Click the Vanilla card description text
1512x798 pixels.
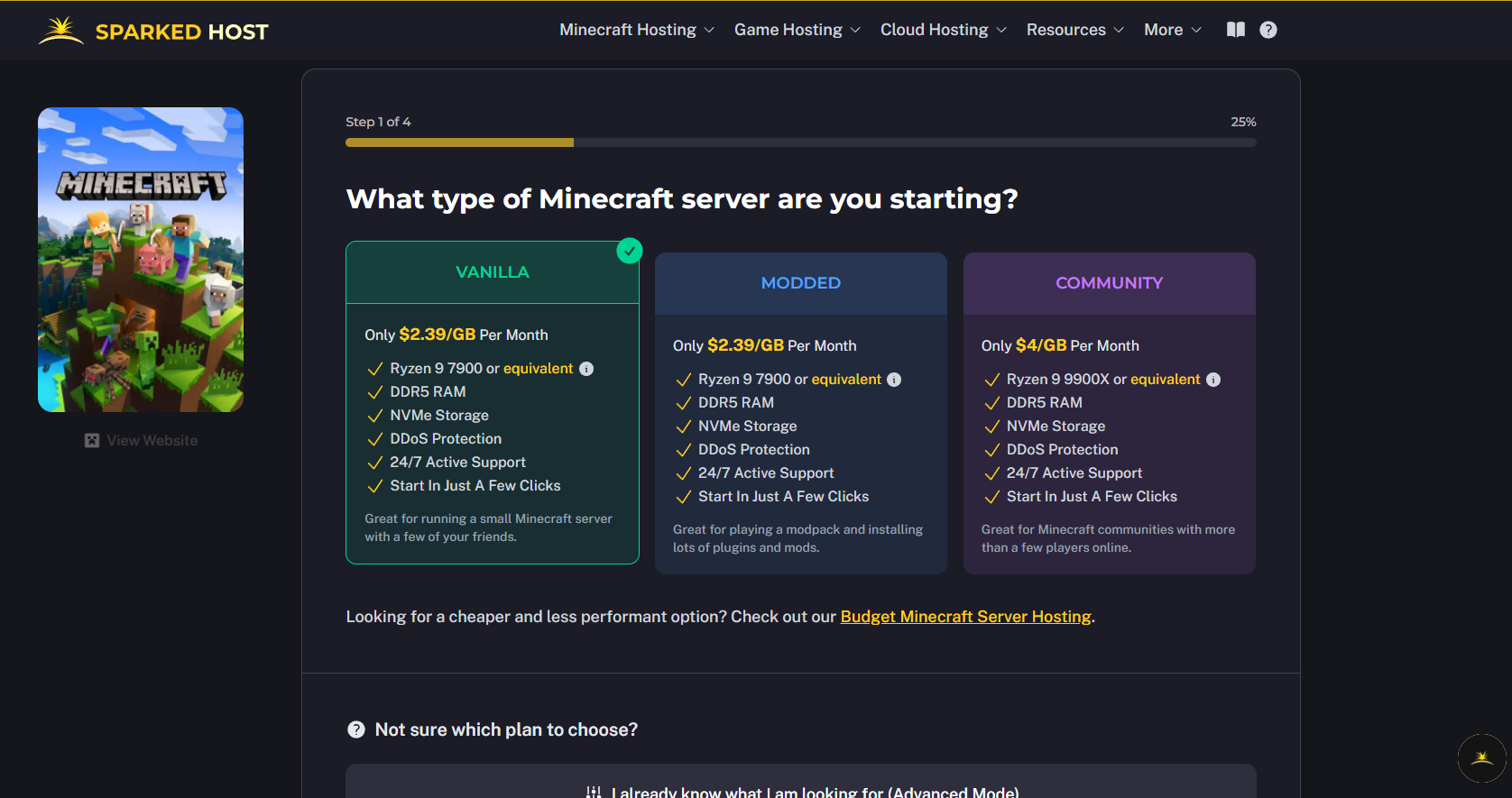[x=488, y=527]
